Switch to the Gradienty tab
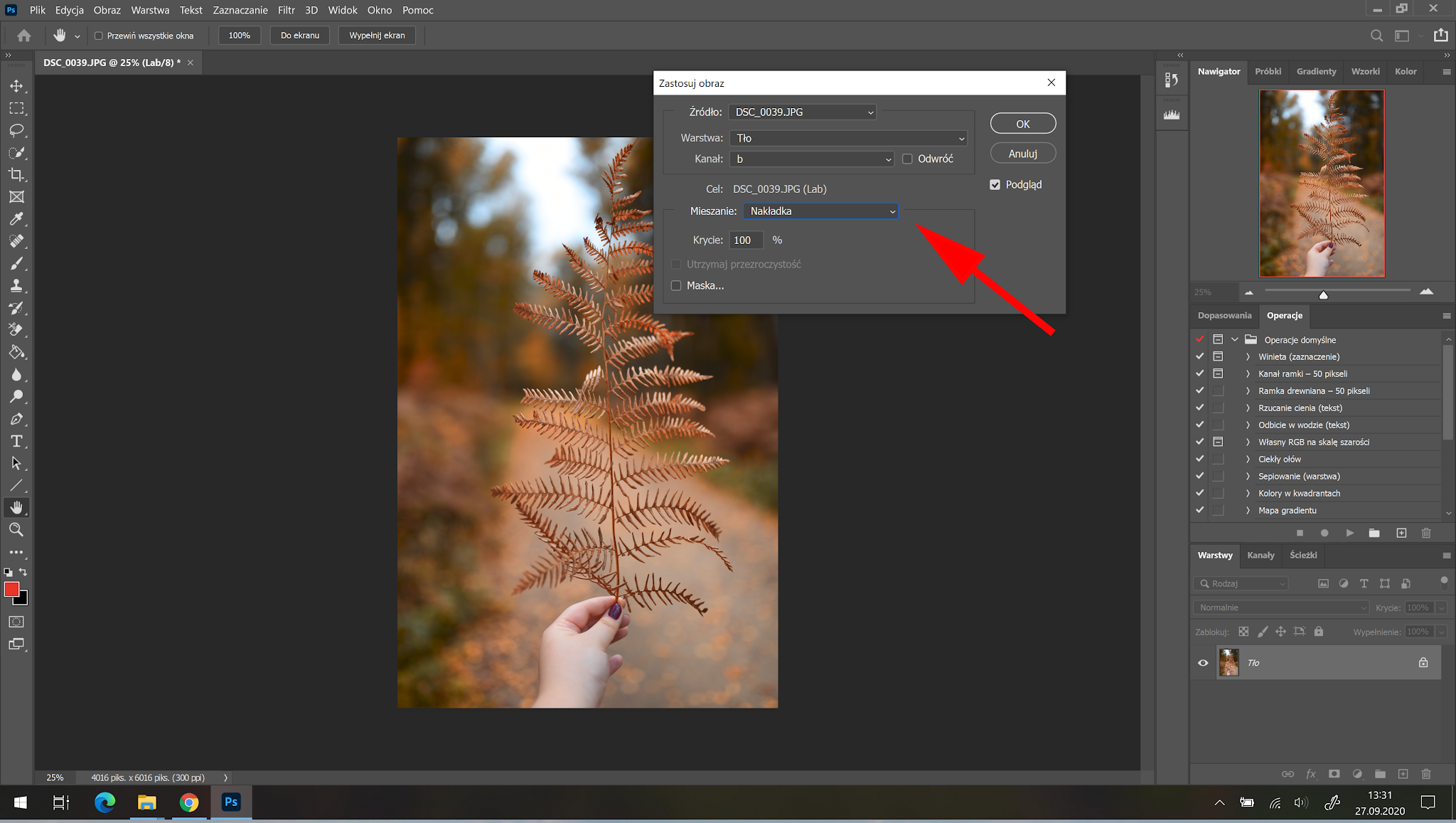The height and width of the screenshot is (823, 1456). (x=1316, y=71)
